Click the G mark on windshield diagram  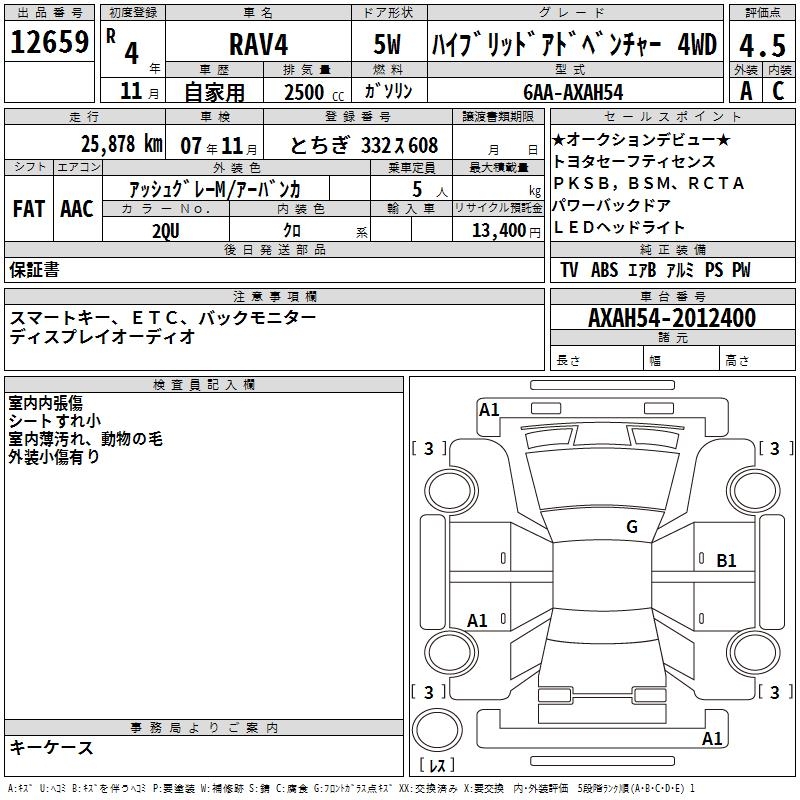coord(632,526)
